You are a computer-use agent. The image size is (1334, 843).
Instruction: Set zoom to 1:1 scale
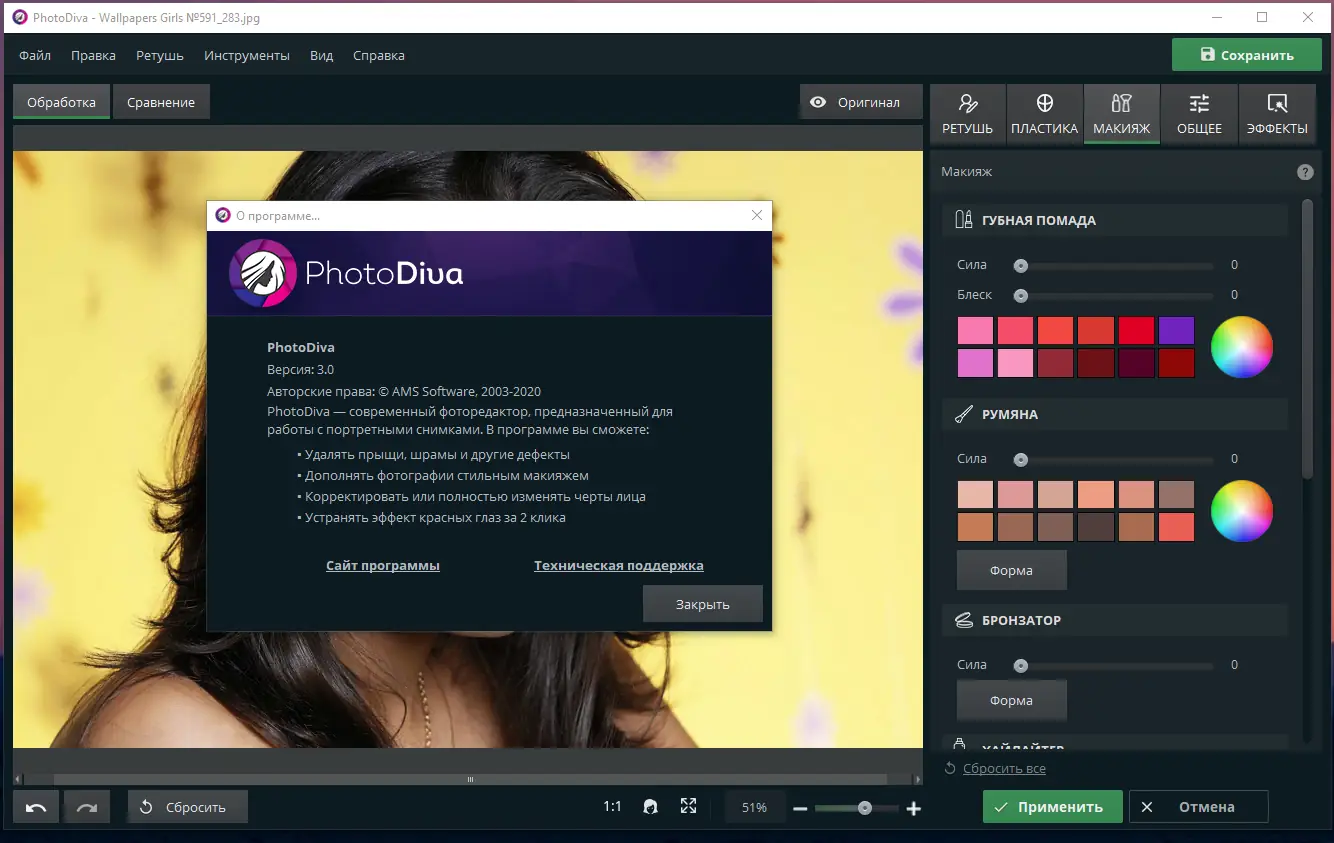coord(612,807)
